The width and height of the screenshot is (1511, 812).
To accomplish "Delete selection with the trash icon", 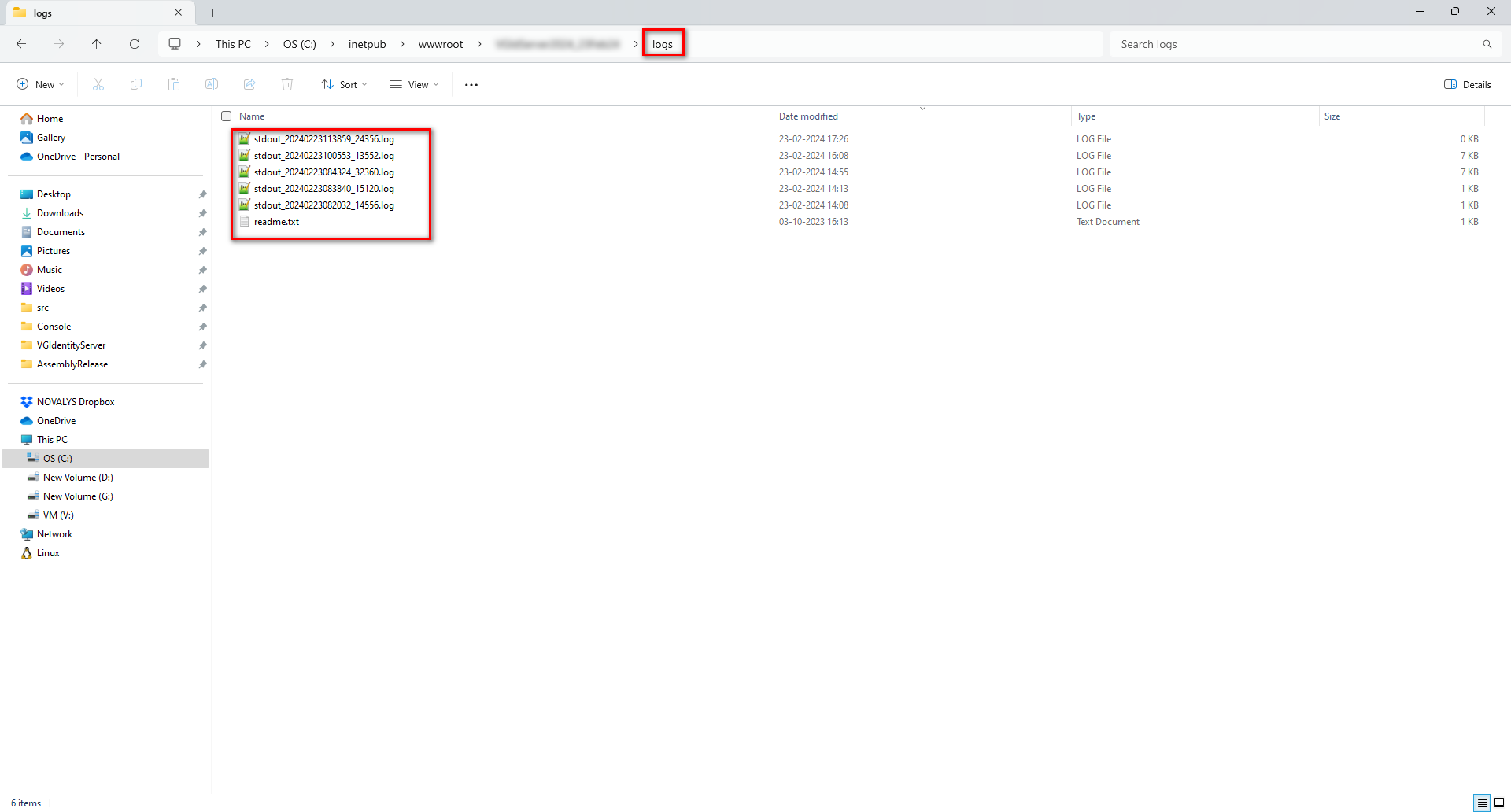I will (x=287, y=84).
